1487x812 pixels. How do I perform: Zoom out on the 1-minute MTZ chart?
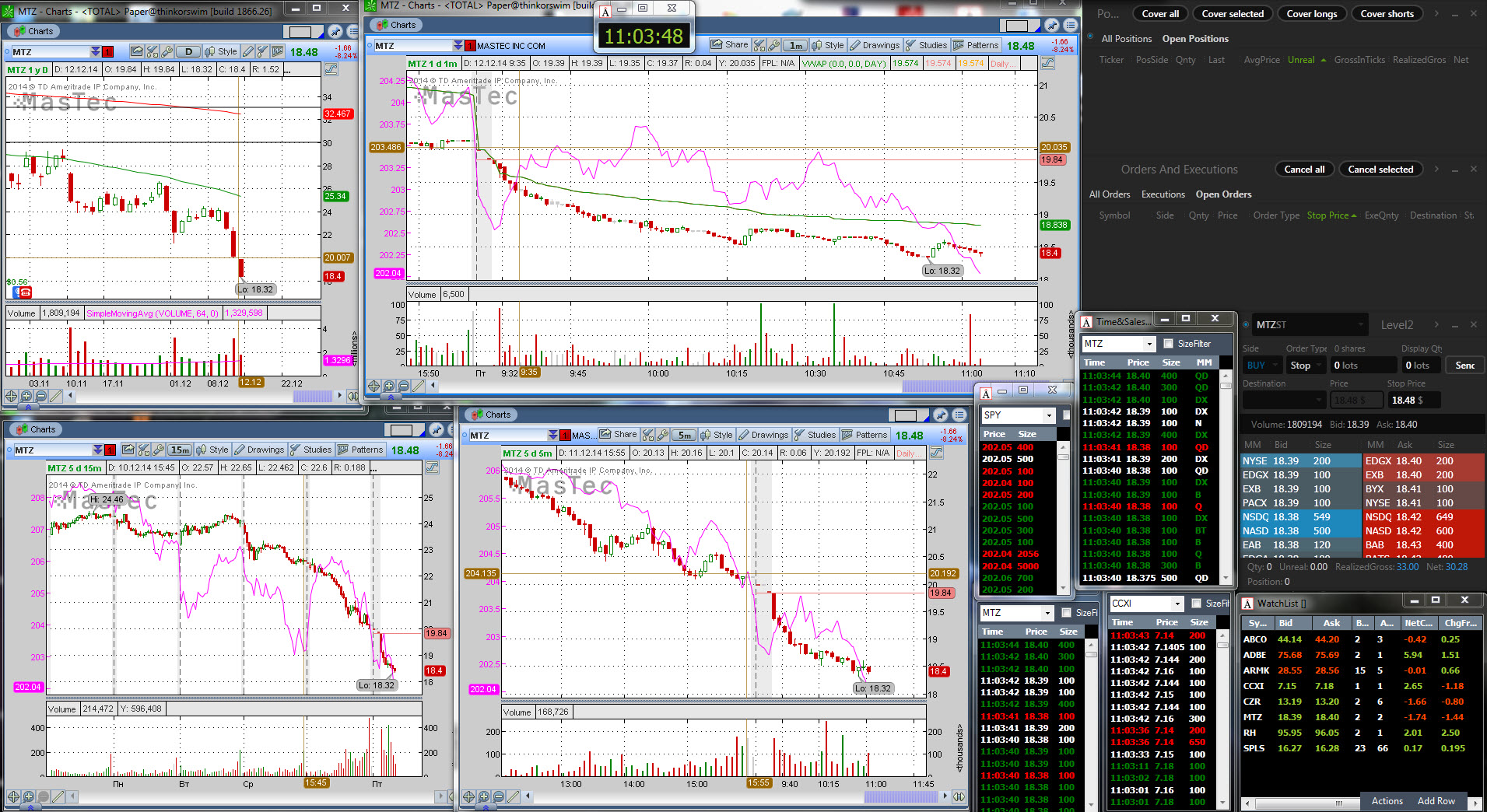403,386
